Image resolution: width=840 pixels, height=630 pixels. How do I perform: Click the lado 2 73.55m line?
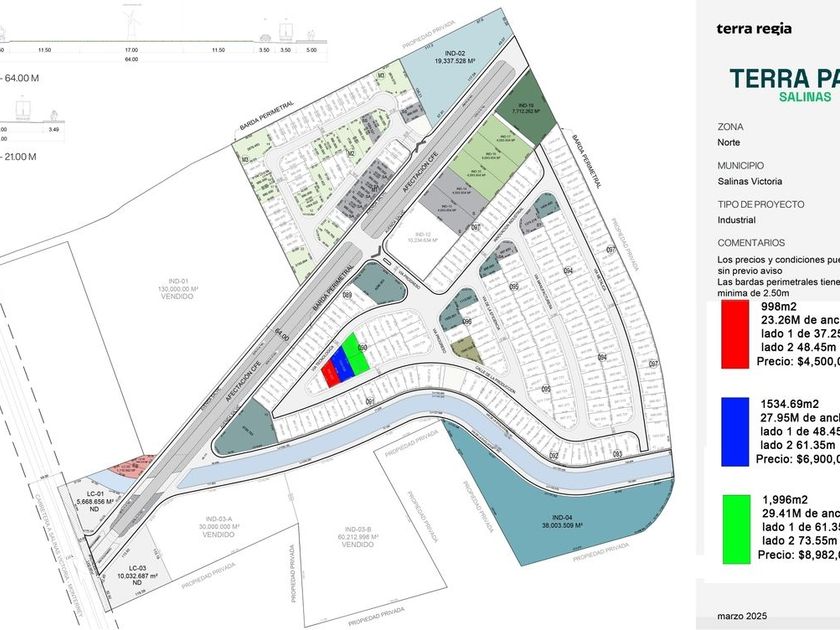(799, 541)
